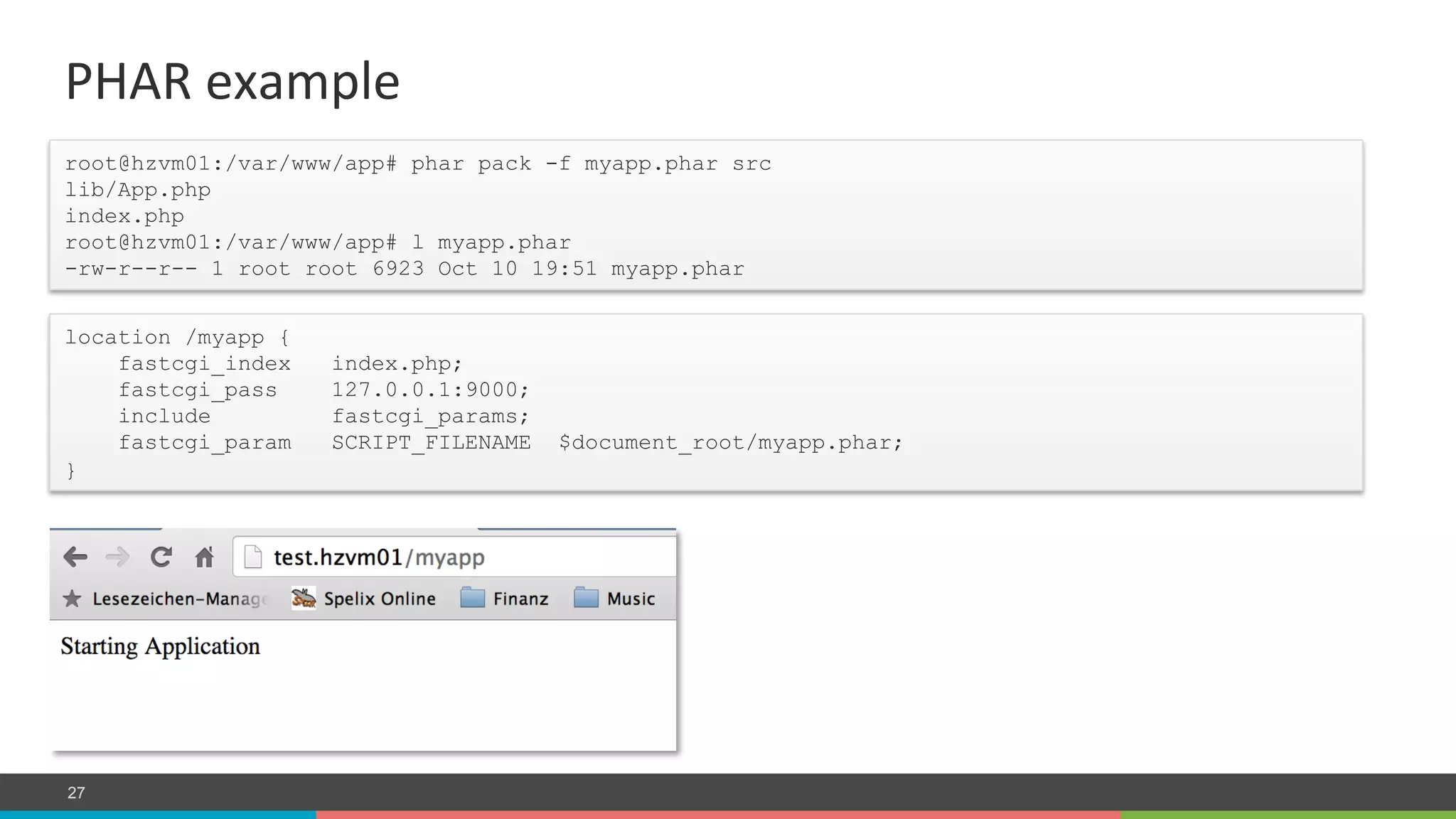Viewport: 1456px width, 819px height.
Task: Click the 'fastcgi_index' directive
Action: (x=205, y=364)
